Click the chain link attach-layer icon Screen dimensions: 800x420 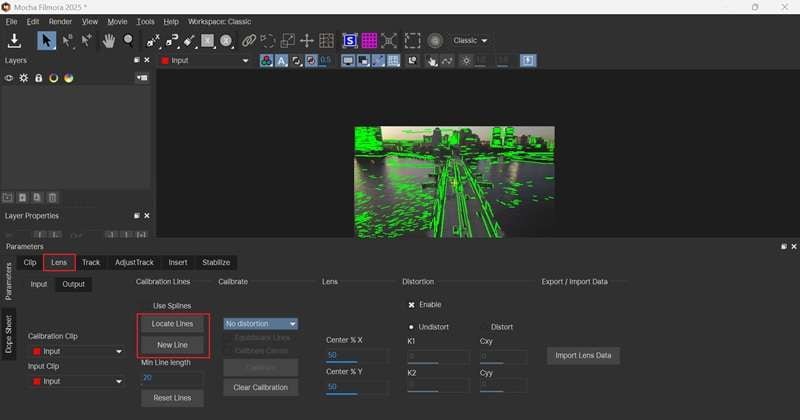248,40
